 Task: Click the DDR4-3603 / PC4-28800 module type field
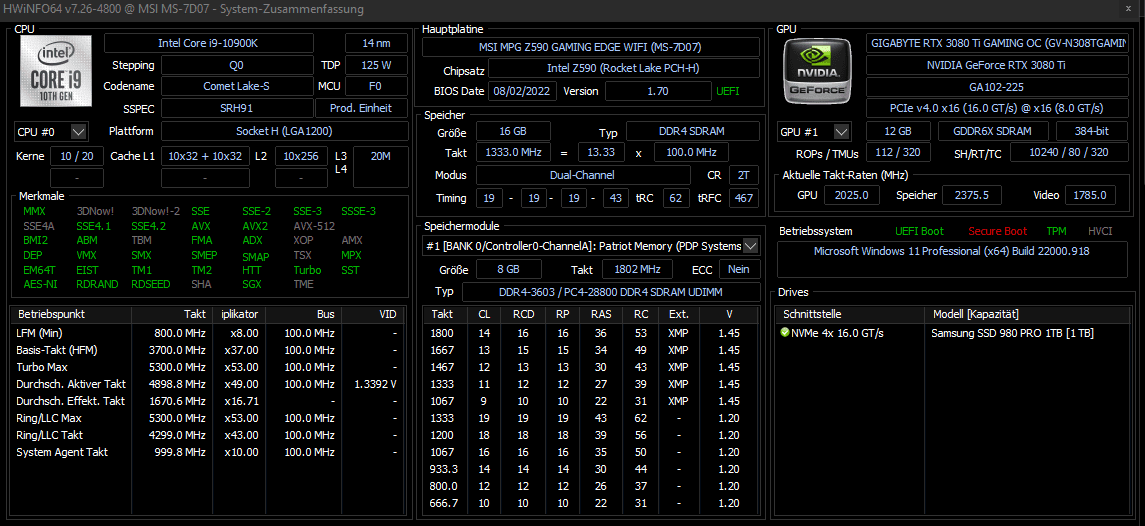point(610,291)
